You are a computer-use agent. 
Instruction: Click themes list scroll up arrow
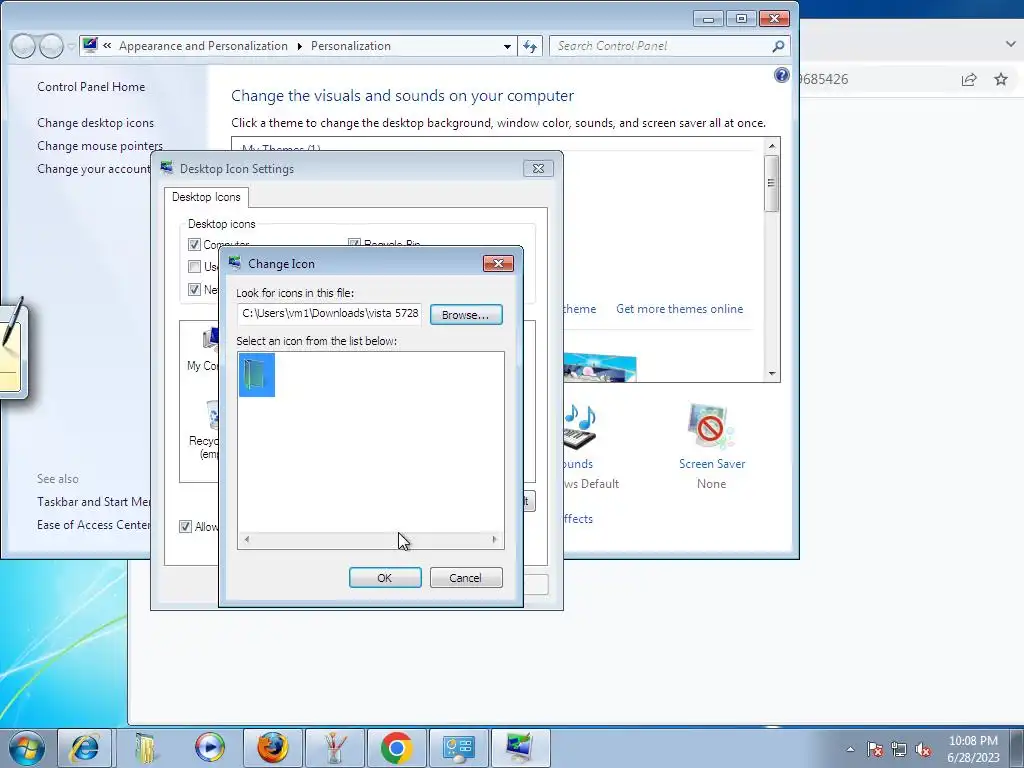(771, 146)
